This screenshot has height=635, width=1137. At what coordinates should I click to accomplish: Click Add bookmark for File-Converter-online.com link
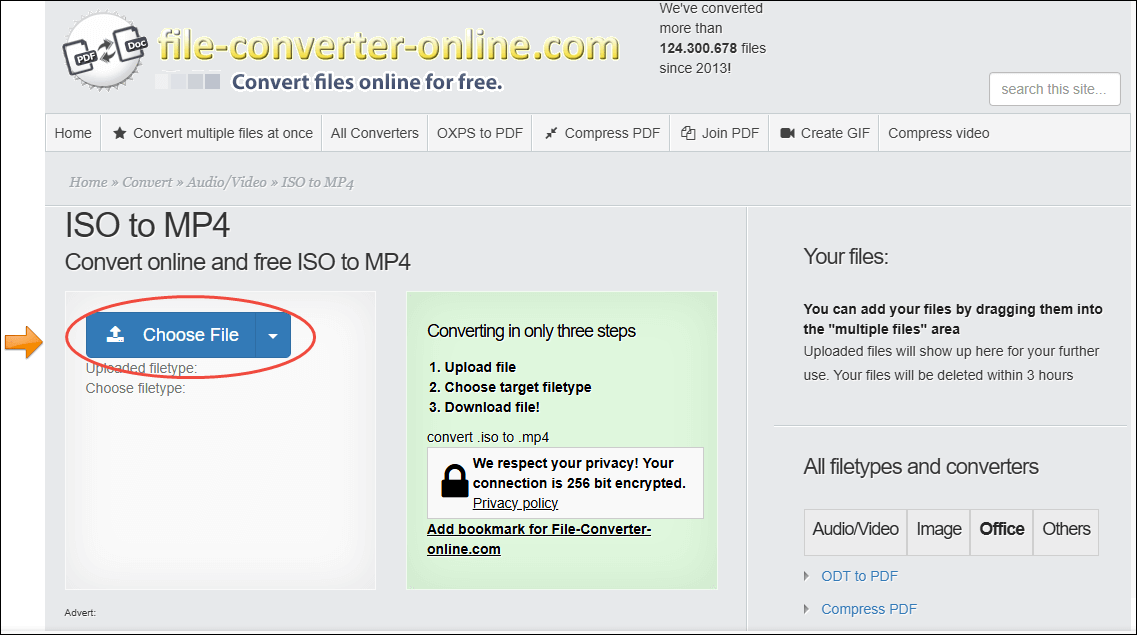[539, 539]
